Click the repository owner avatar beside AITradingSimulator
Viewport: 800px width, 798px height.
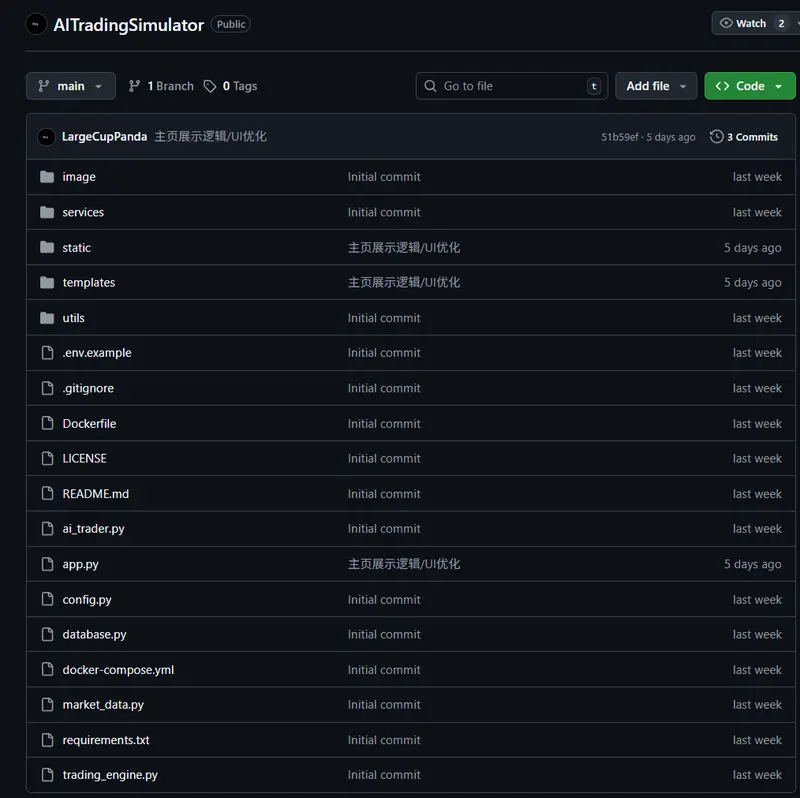pyautogui.click(x=36, y=24)
